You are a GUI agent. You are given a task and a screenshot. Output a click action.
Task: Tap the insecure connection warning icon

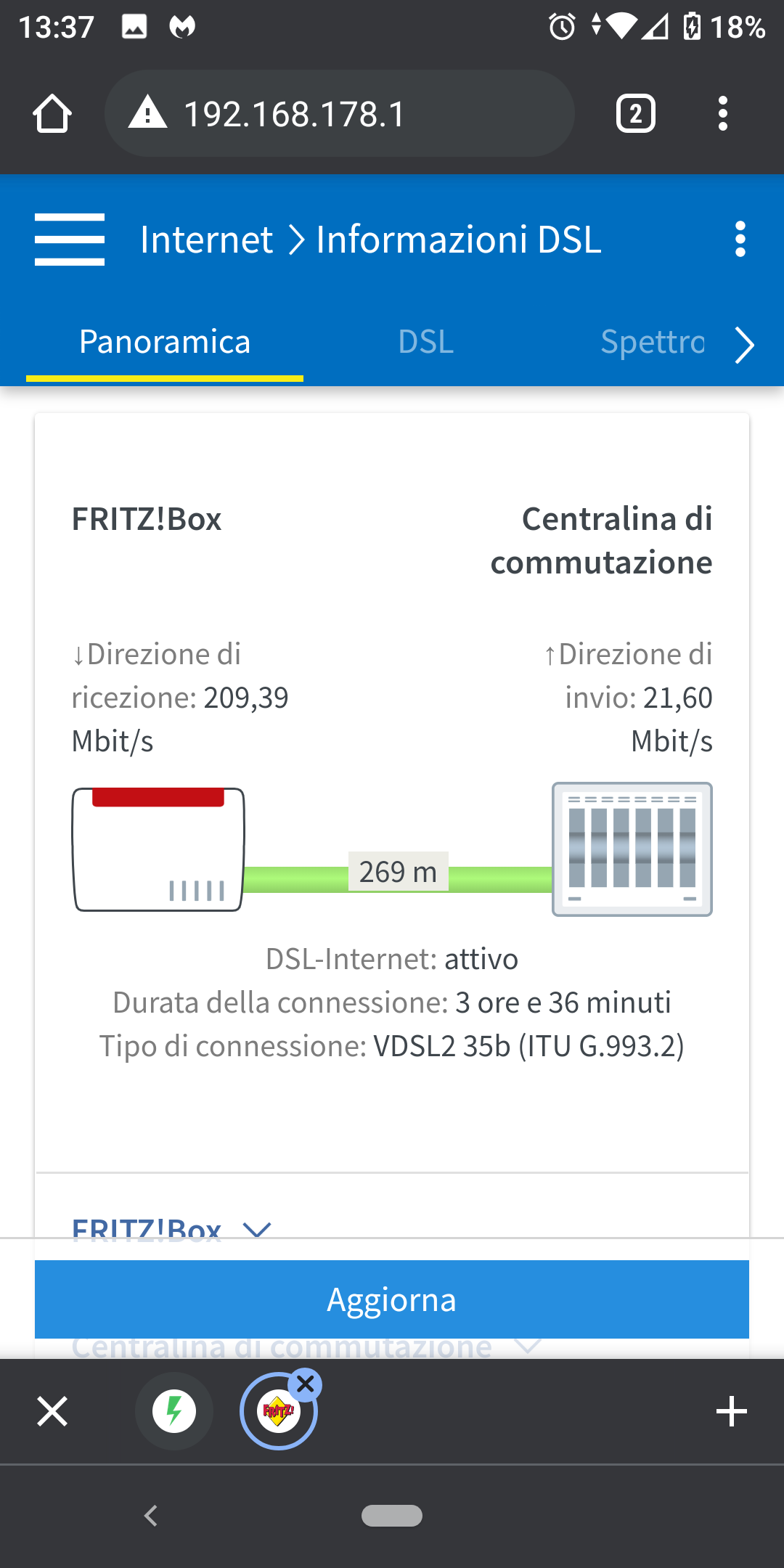tap(148, 114)
